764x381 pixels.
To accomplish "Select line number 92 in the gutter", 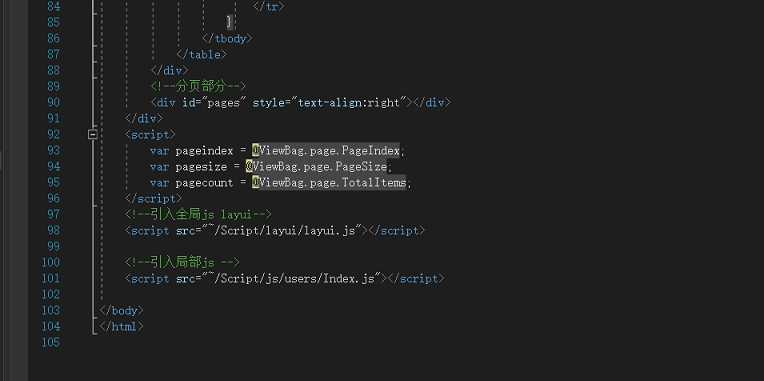I will (54, 134).
